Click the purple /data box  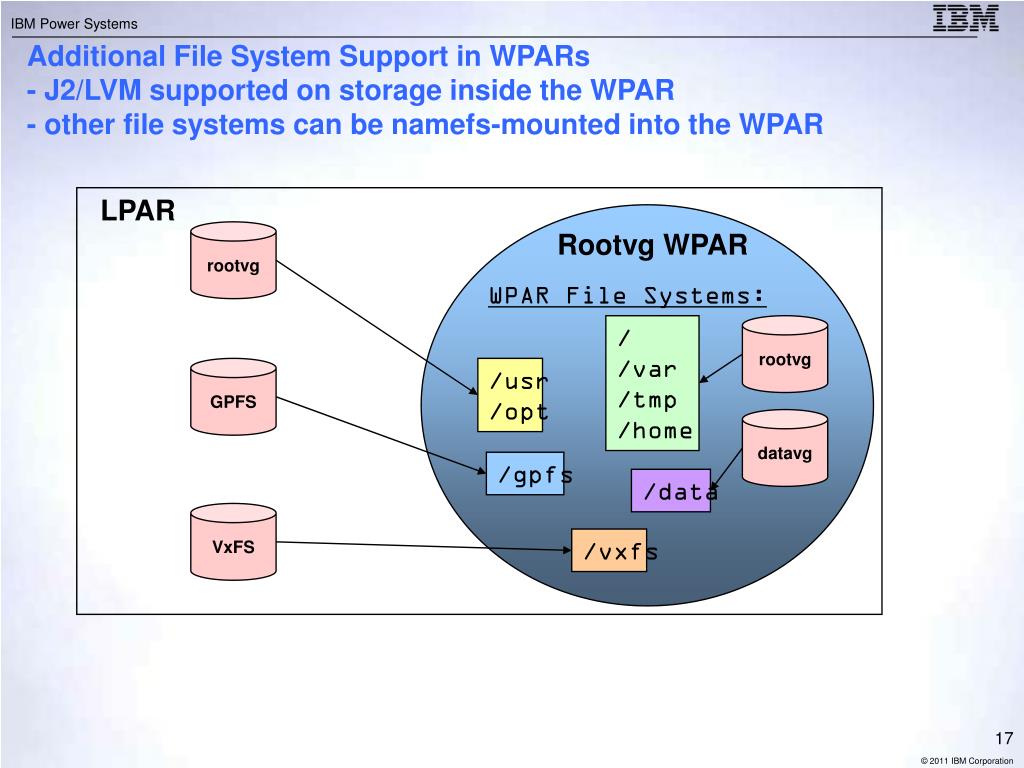(x=671, y=490)
